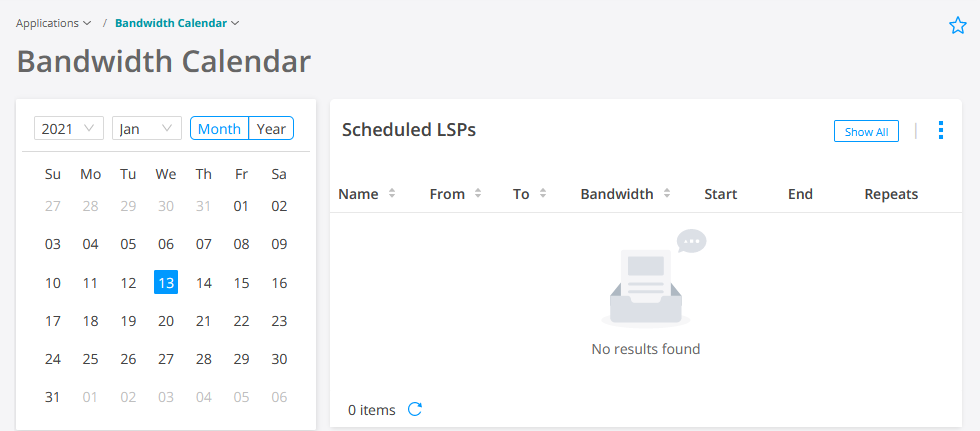Open the Jan month dropdown

click(146, 129)
